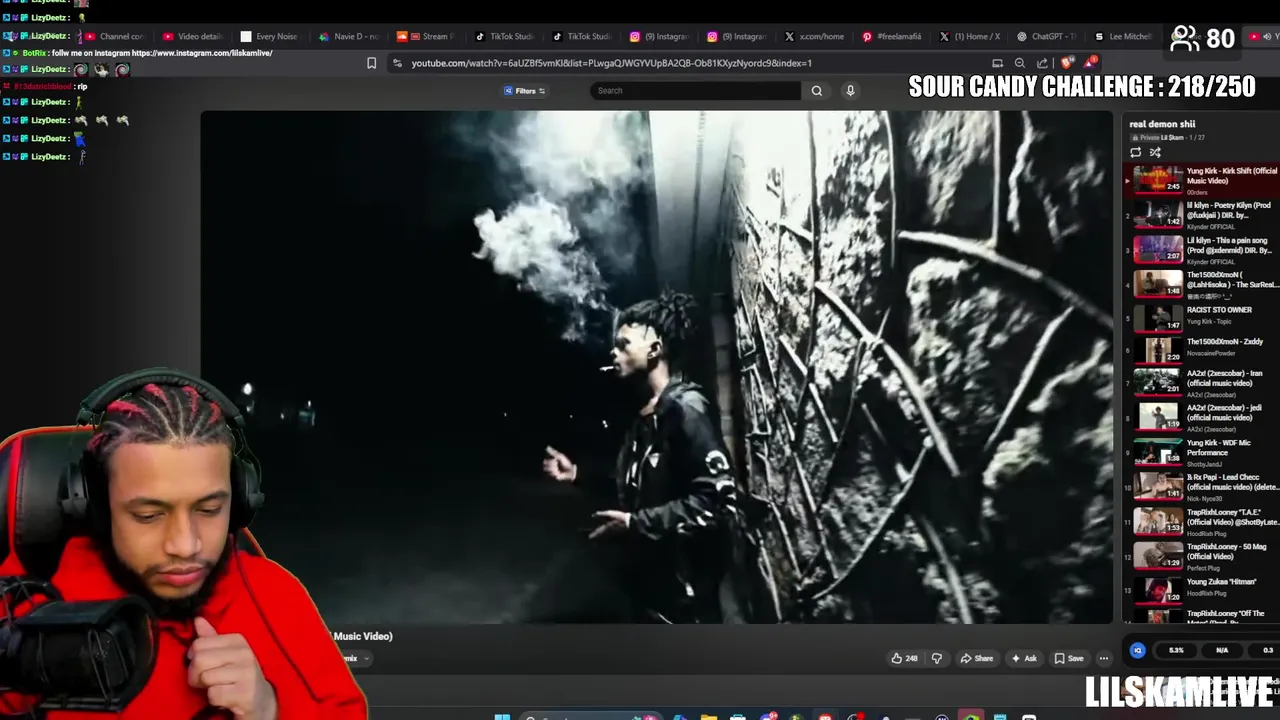
Task: Toggle playlist loop icon
Action: (1135, 153)
